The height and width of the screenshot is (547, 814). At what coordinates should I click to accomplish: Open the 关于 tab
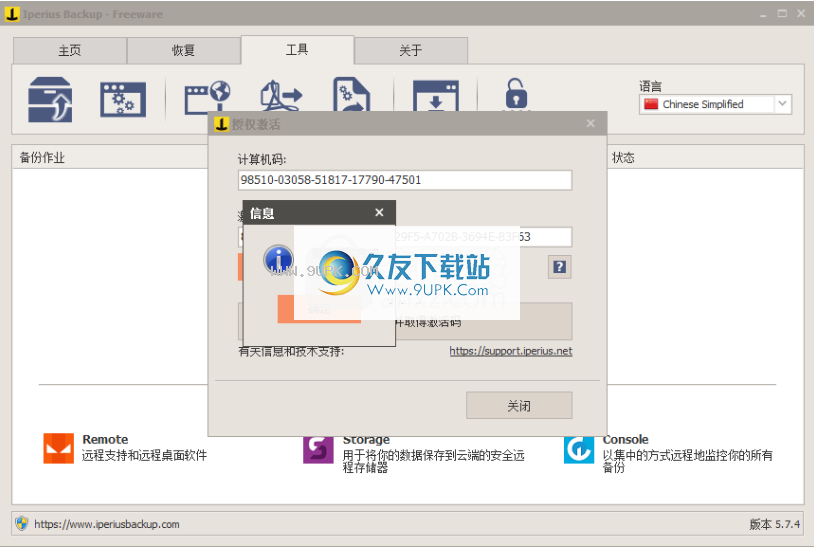pos(411,50)
